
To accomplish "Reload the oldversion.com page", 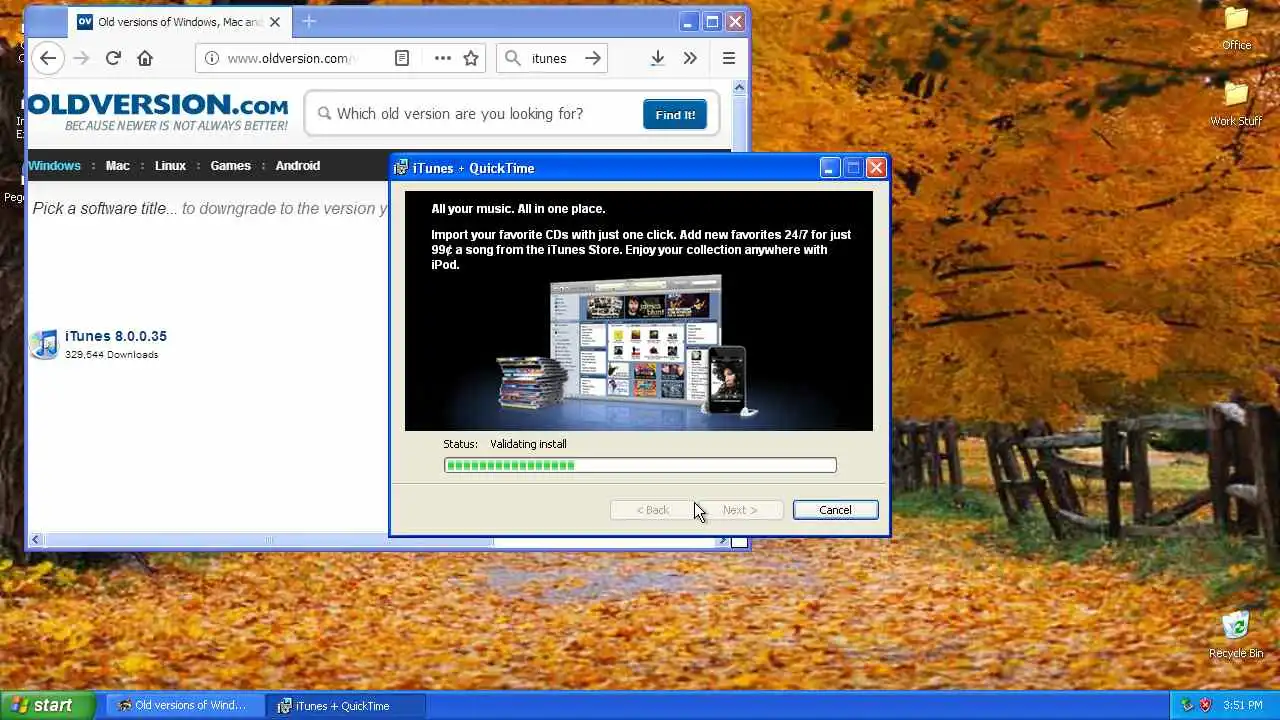I will pos(113,58).
